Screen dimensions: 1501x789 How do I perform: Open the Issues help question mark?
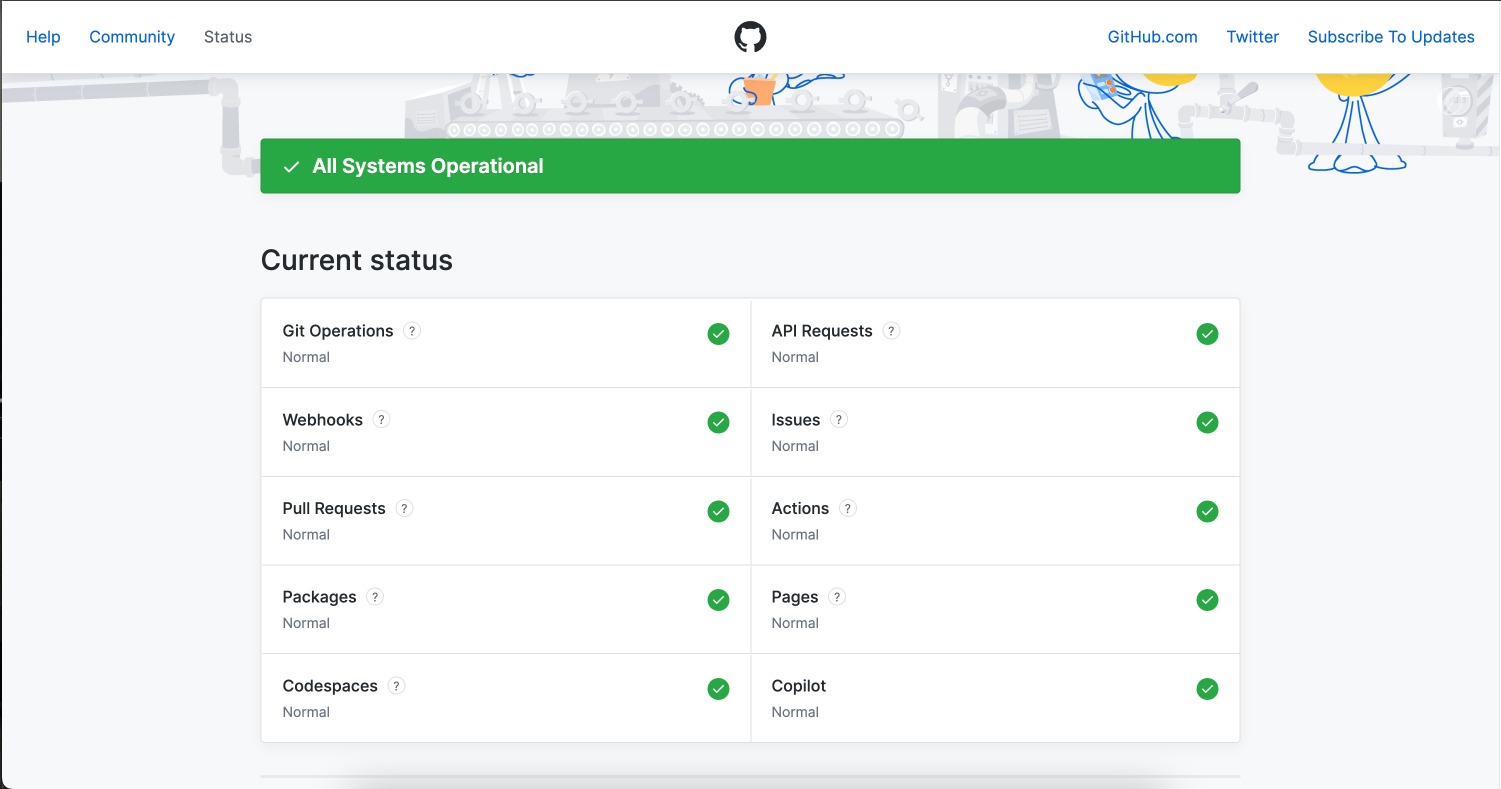point(839,420)
